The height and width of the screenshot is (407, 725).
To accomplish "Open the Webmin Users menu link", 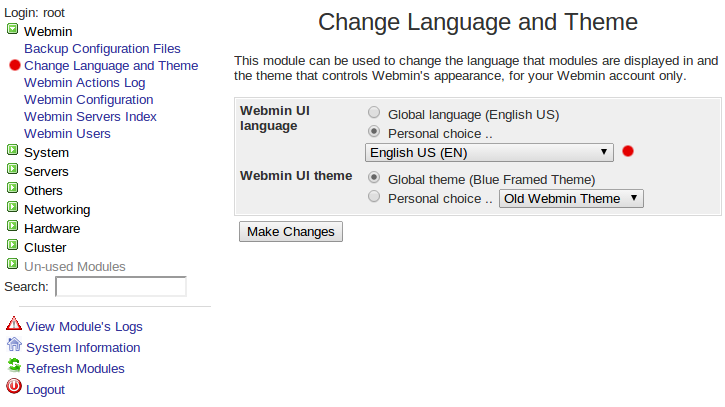I will [68, 134].
